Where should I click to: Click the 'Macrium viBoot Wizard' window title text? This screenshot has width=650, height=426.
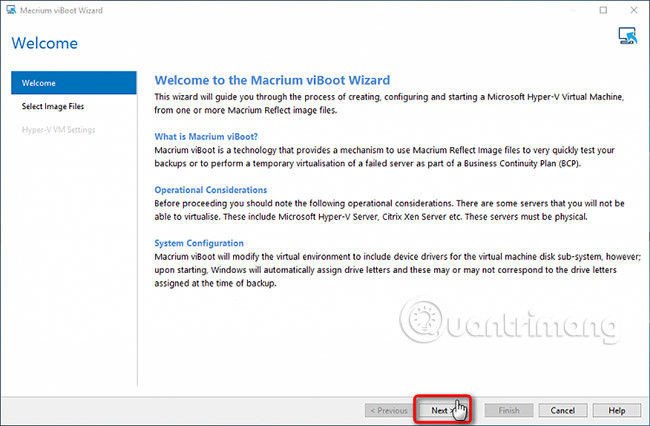tap(61, 10)
